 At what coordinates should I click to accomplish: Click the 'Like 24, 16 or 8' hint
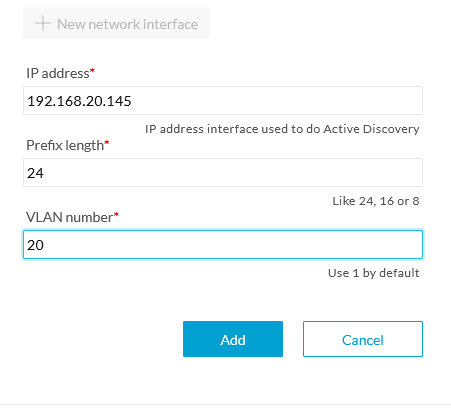tap(376, 201)
